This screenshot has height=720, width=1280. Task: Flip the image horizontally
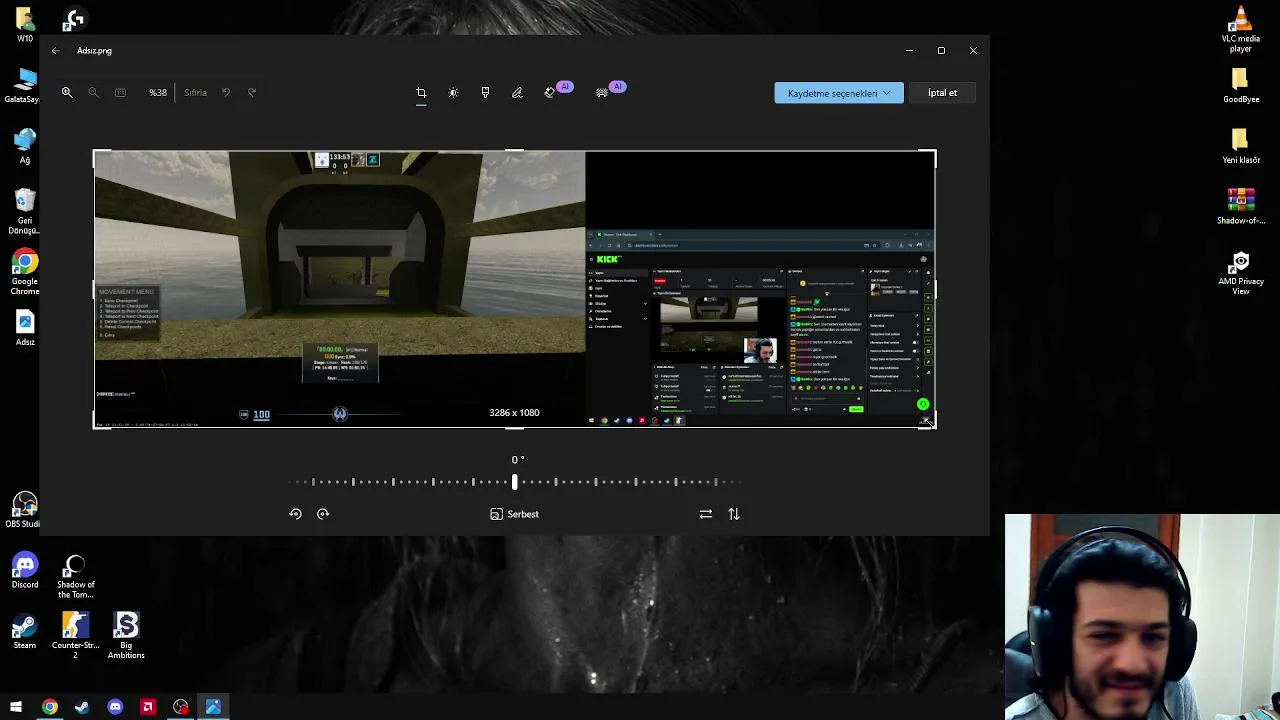706,514
